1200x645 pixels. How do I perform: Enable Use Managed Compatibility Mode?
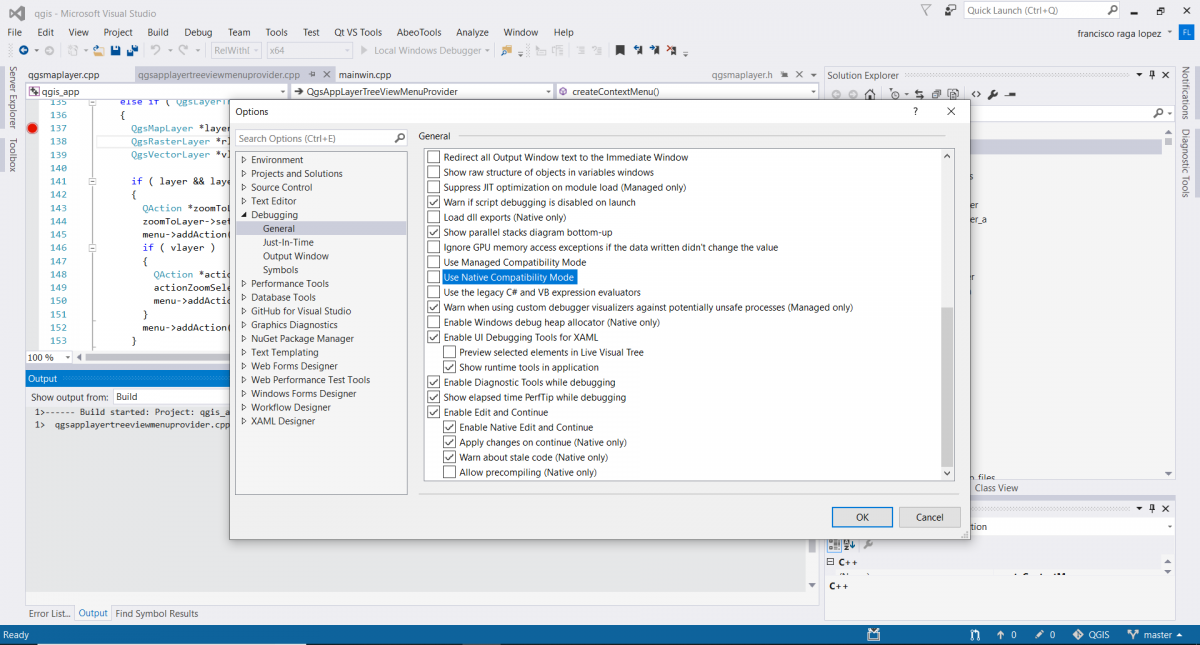point(434,262)
